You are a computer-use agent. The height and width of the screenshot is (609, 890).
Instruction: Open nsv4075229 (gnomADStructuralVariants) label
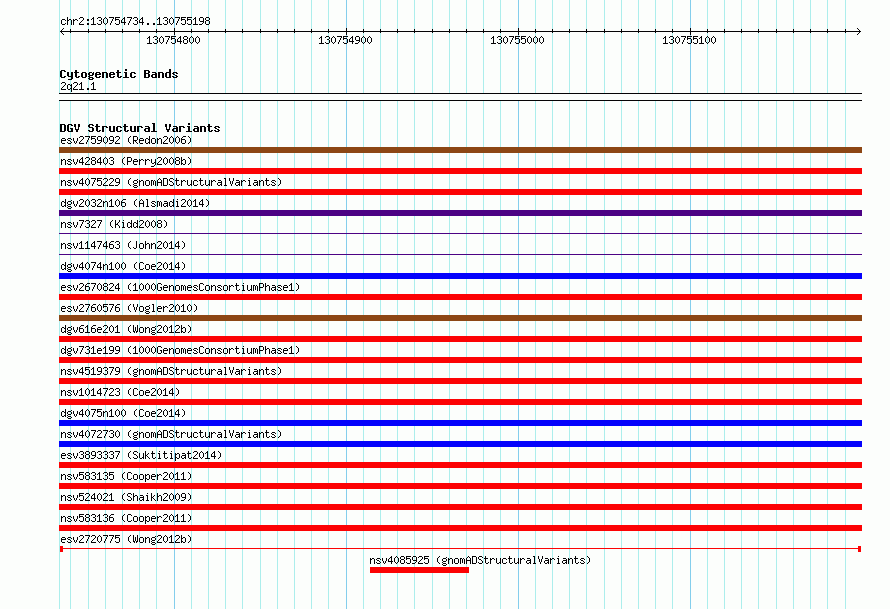tap(171, 182)
